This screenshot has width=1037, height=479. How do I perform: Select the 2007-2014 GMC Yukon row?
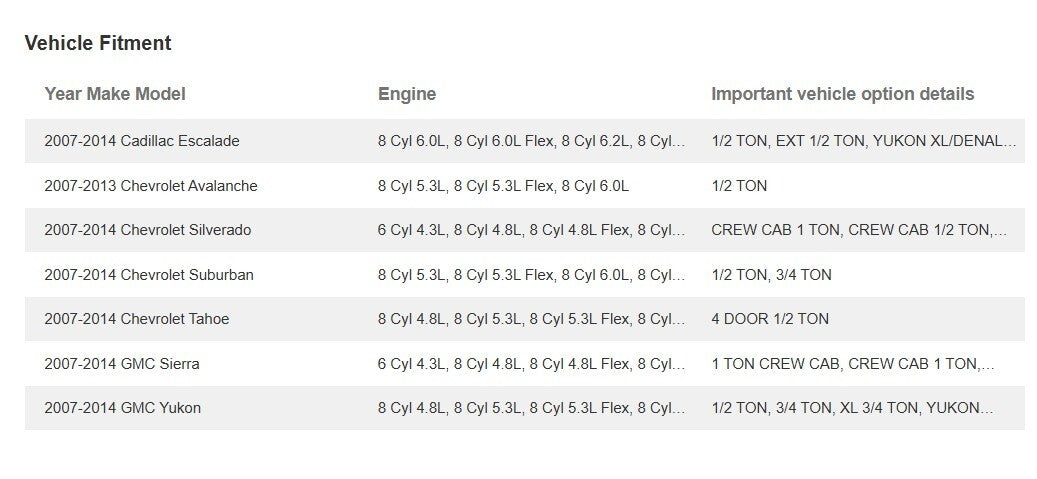123,408
